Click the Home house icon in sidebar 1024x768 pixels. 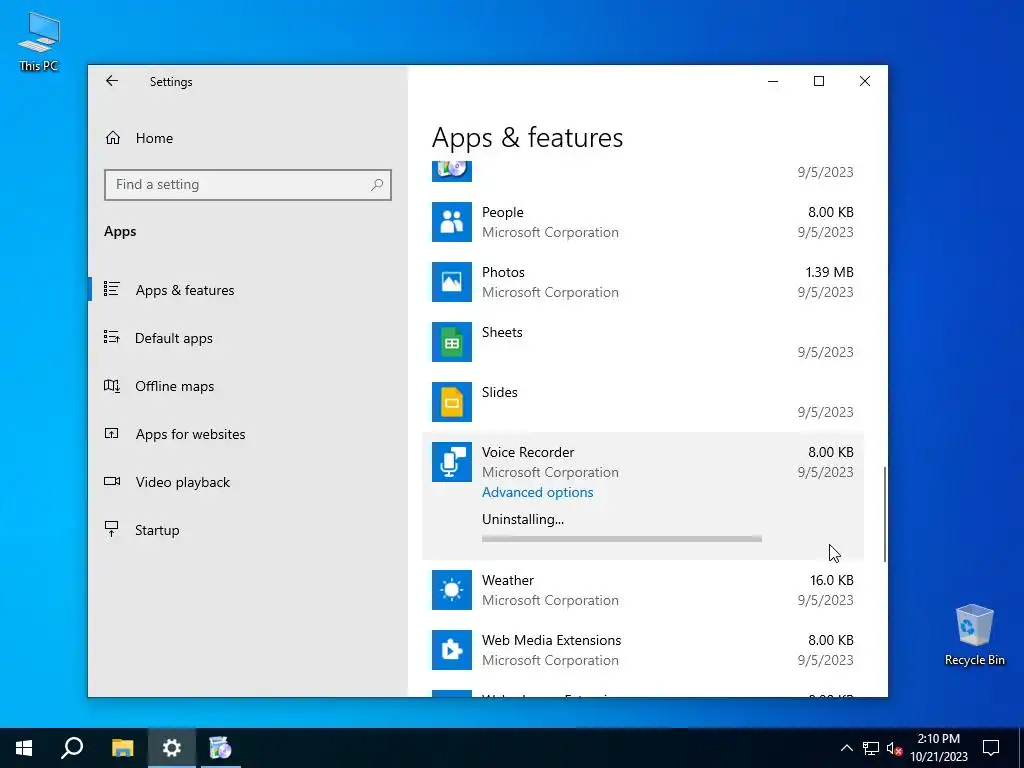pyautogui.click(x=113, y=138)
